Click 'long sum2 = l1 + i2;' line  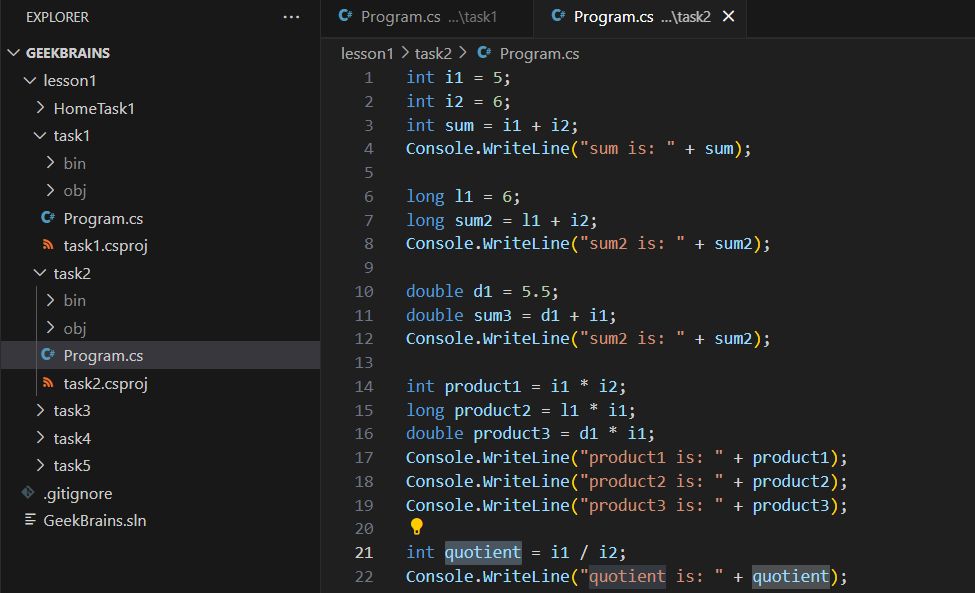(501, 220)
